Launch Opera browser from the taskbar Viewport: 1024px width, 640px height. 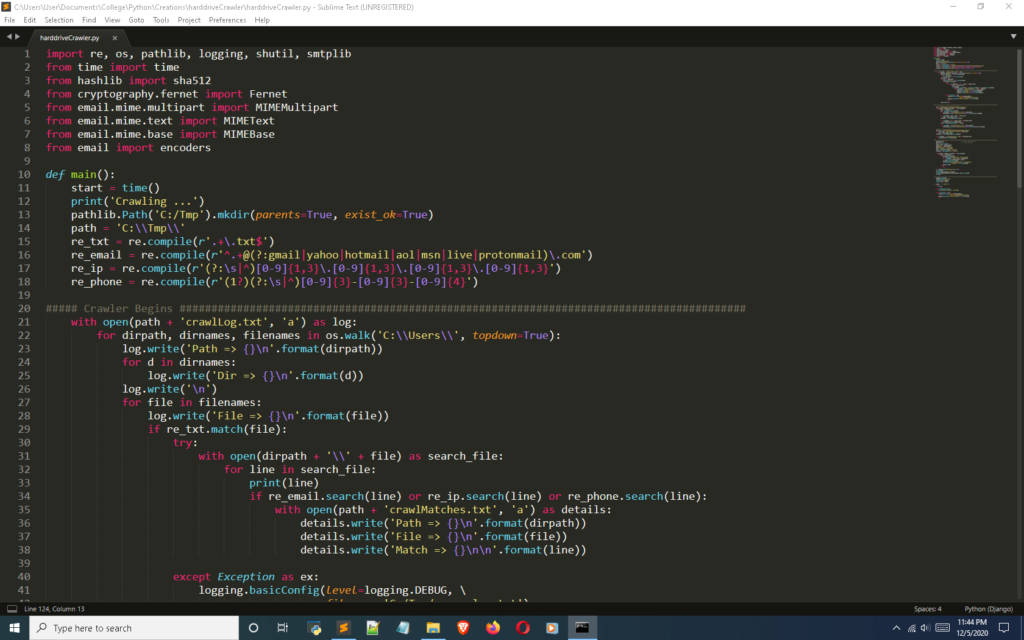(522, 628)
